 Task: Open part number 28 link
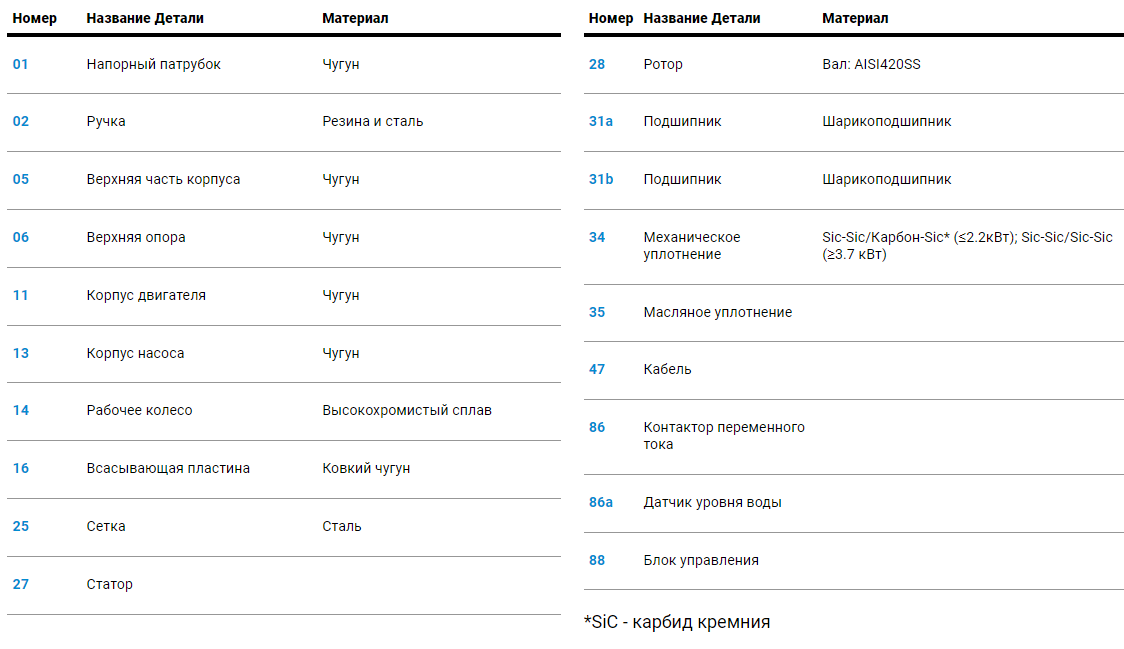tap(597, 64)
